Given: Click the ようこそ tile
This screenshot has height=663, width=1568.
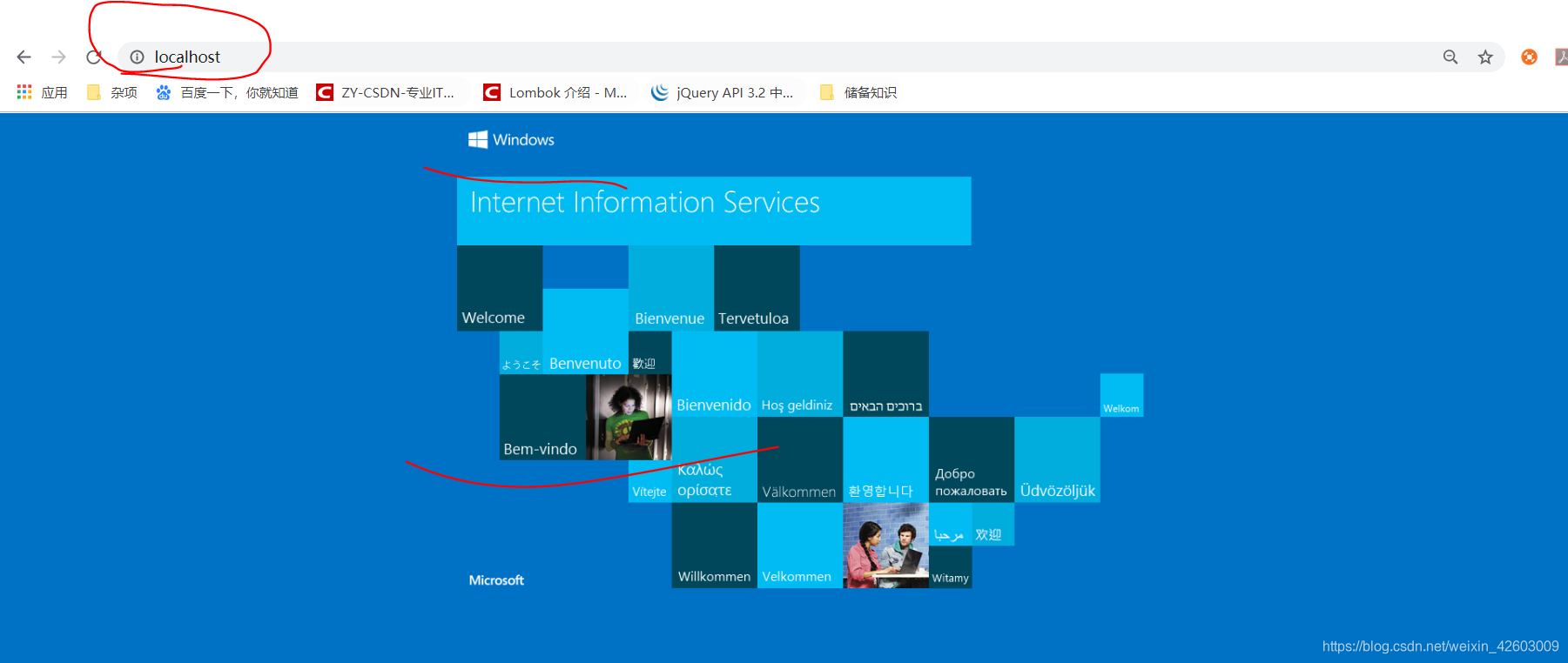Looking at the screenshot, I should [x=521, y=352].
